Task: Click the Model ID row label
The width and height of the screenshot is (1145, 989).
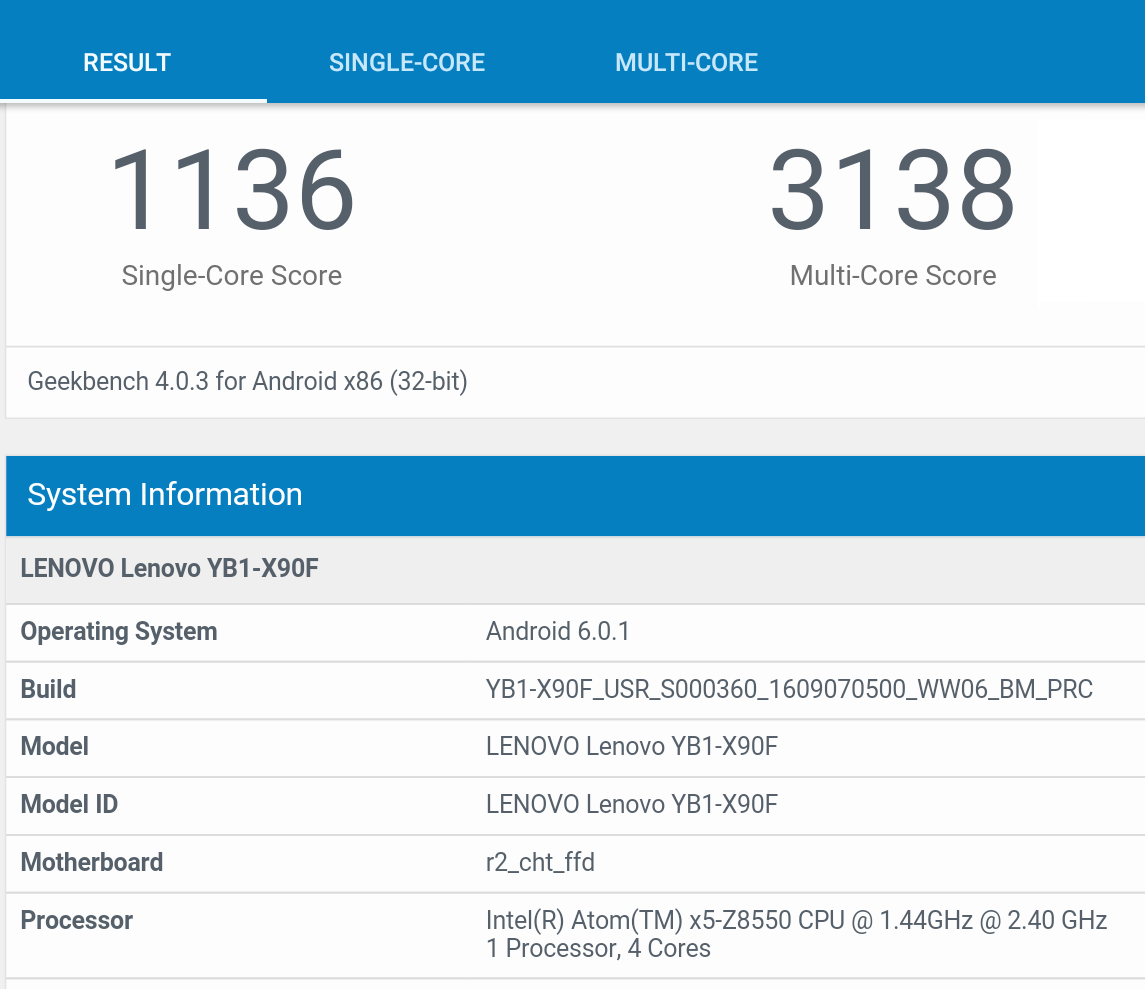Action: point(69,804)
